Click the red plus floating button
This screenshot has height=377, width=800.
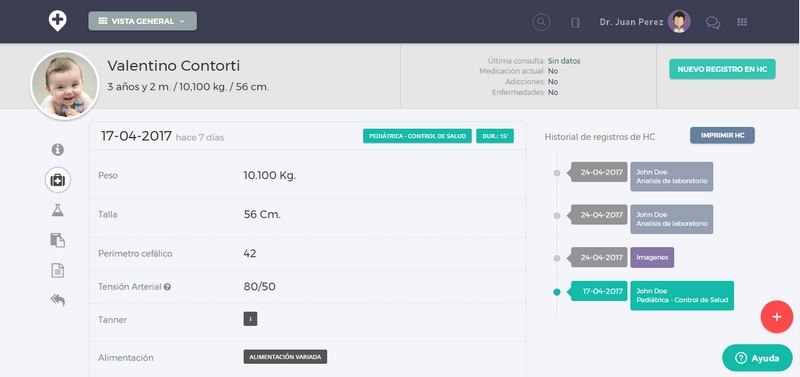777,317
